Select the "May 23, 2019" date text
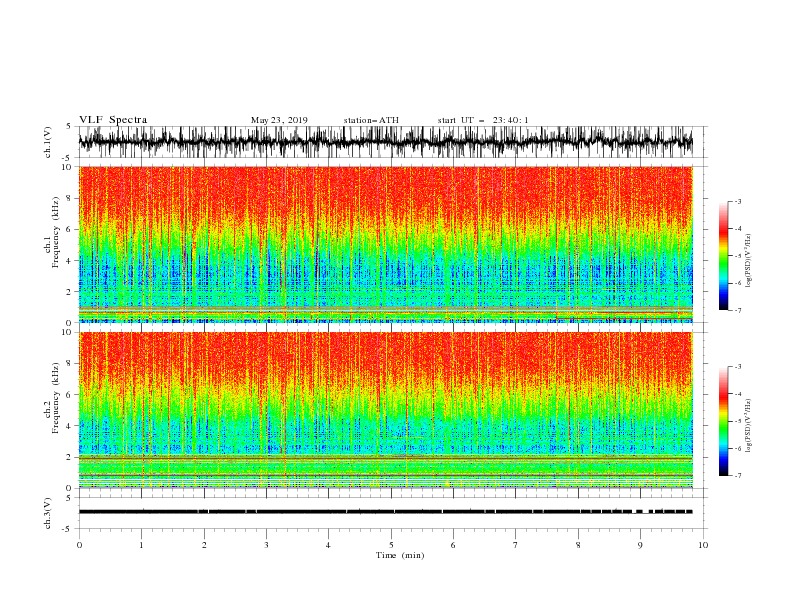 pyautogui.click(x=279, y=120)
